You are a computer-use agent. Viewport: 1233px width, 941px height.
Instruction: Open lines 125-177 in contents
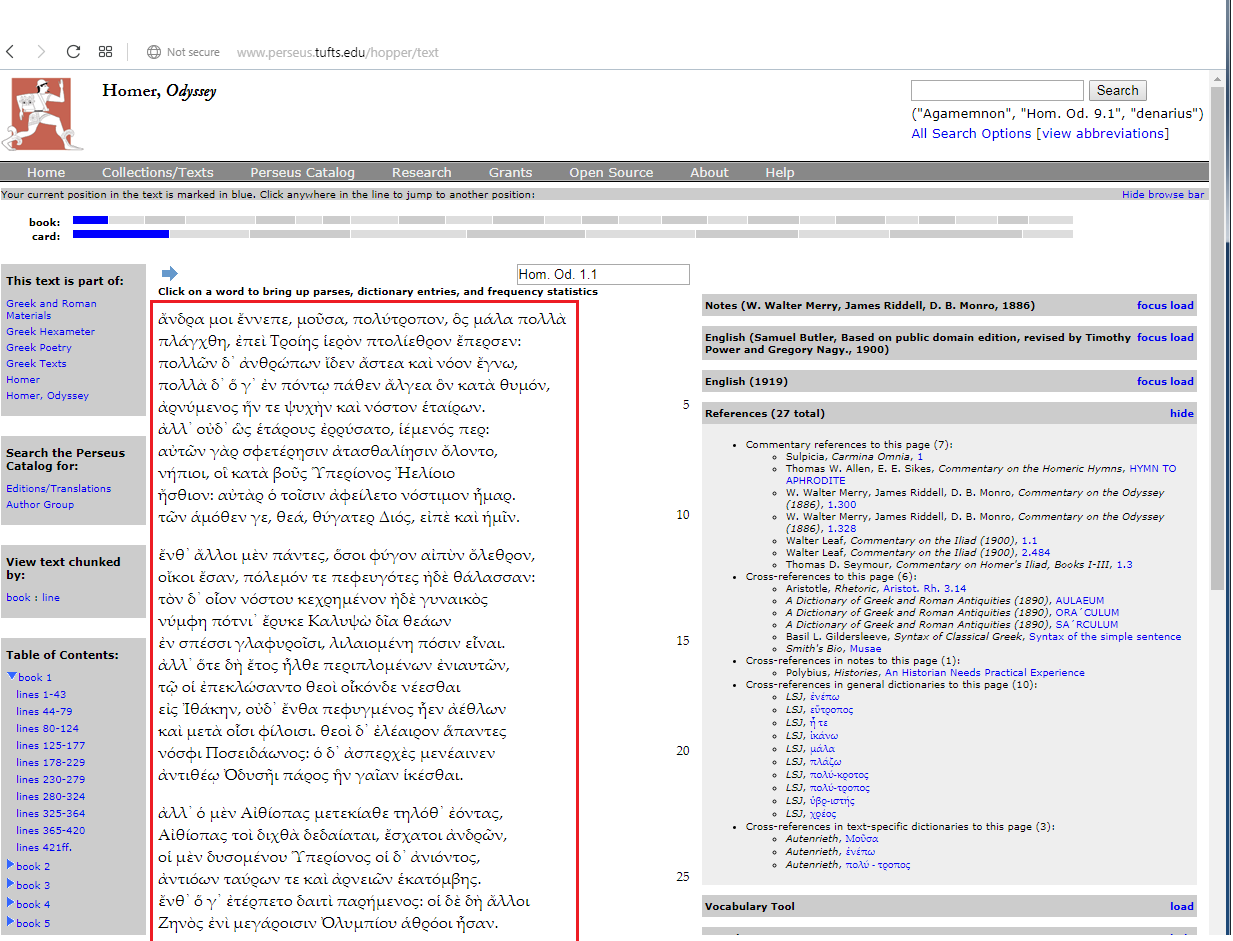50,745
